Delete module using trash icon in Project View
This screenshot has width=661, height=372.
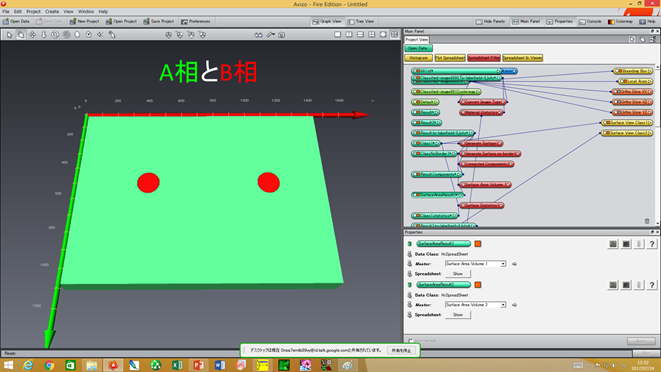(x=647, y=221)
